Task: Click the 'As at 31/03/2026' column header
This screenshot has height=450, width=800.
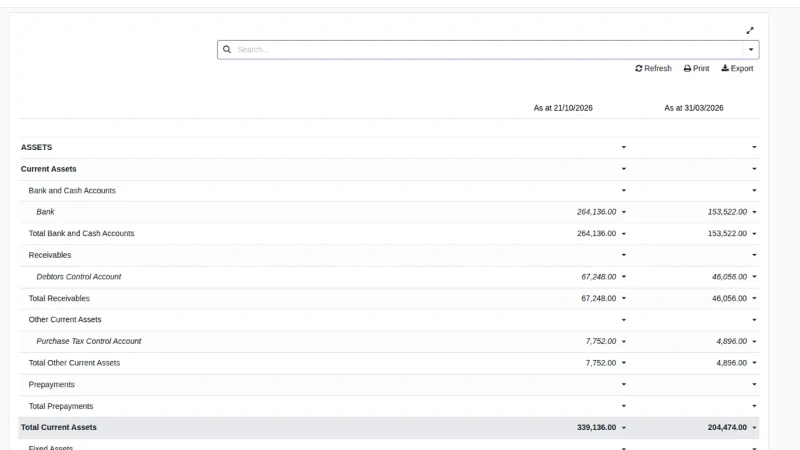Action: pos(693,108)
